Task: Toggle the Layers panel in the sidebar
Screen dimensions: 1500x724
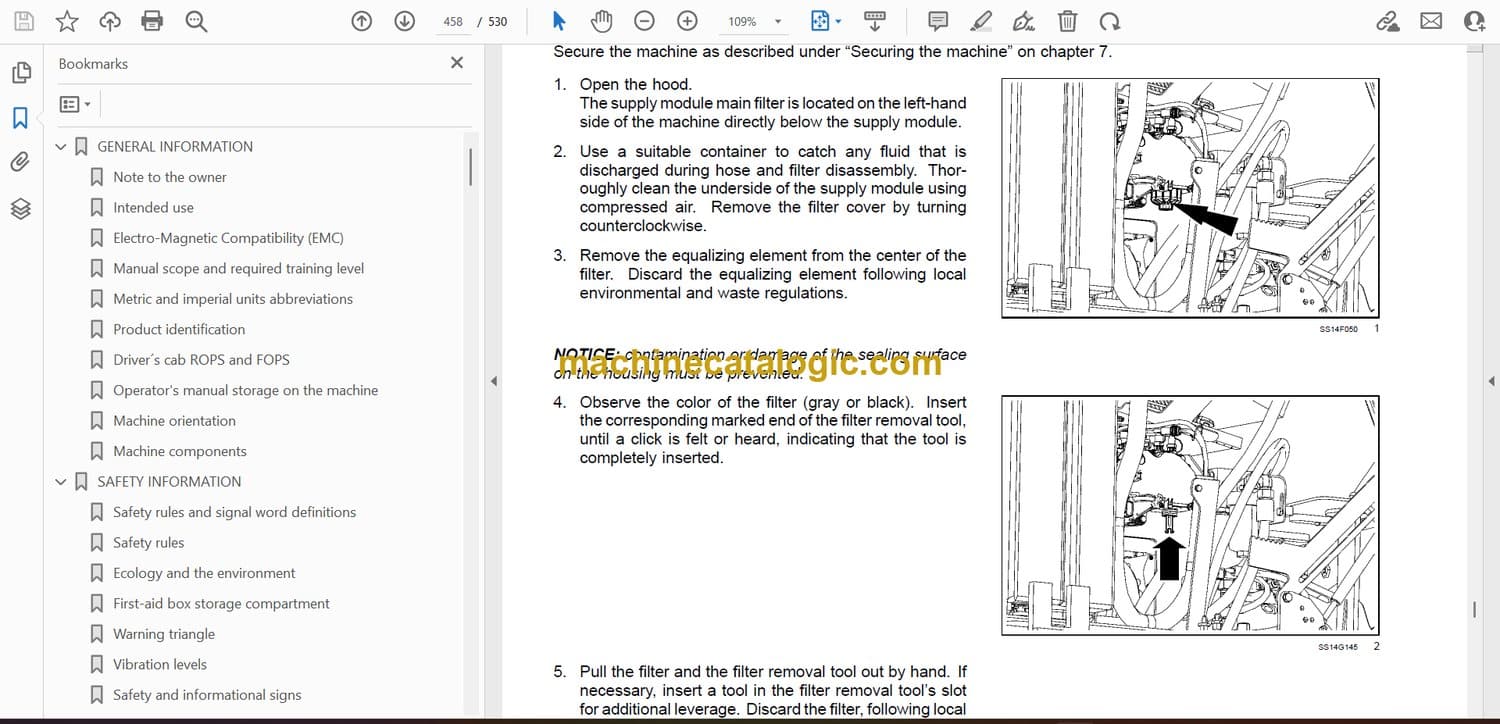Action: coord(20,208)
